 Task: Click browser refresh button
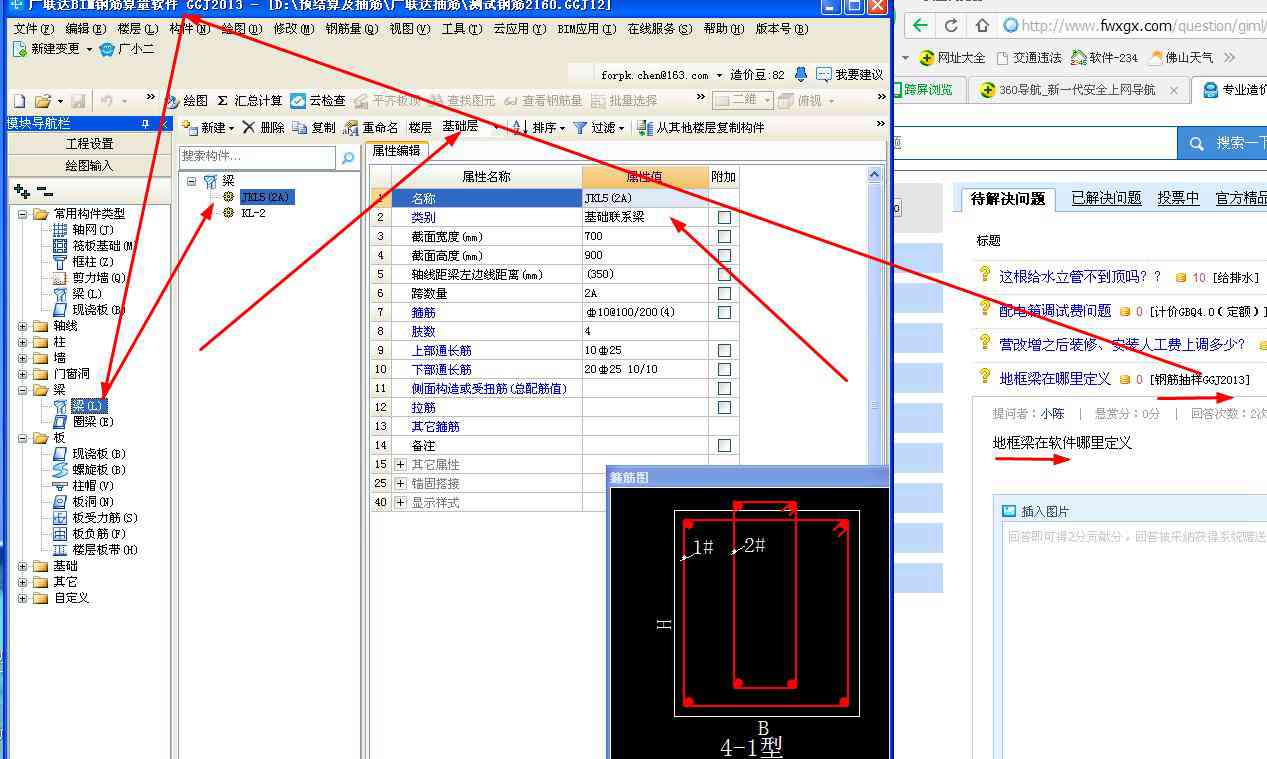click(x=951, y=26)
